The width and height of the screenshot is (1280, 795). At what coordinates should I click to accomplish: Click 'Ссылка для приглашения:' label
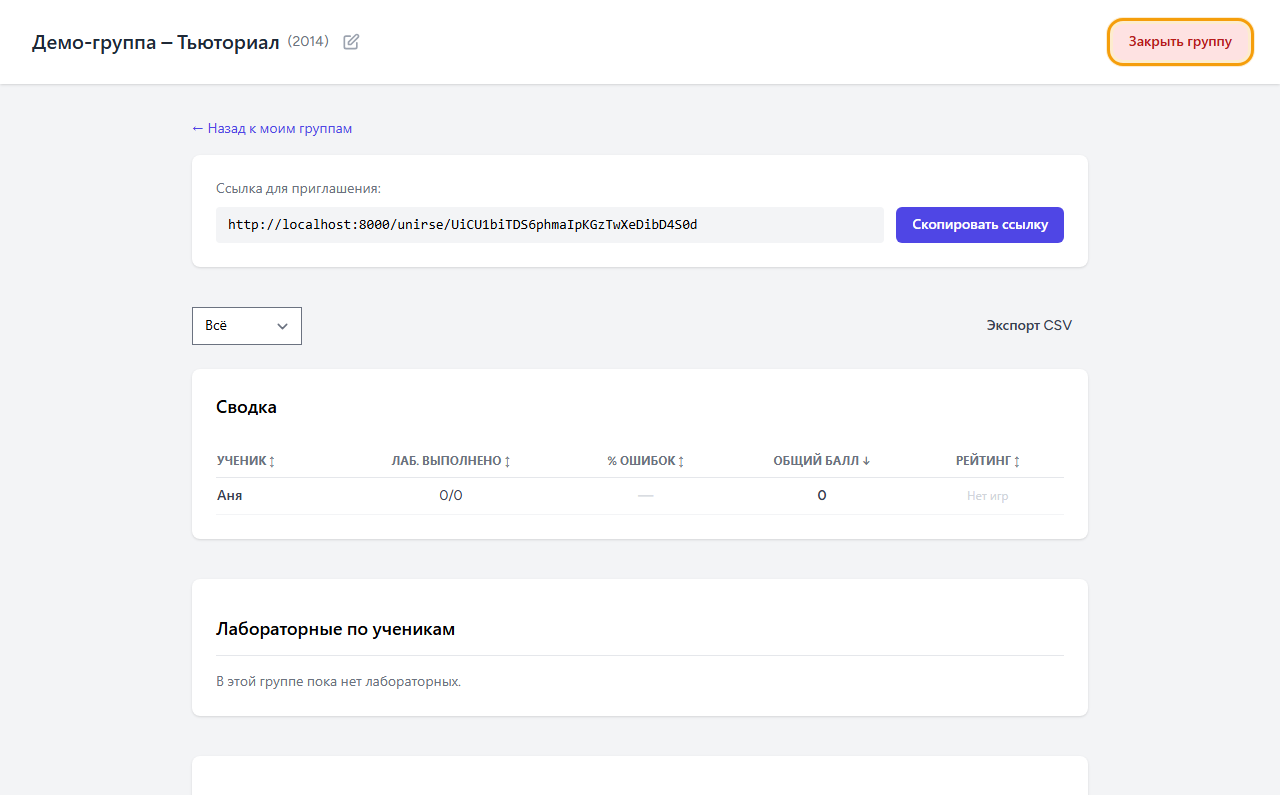[x=299, y=188]
